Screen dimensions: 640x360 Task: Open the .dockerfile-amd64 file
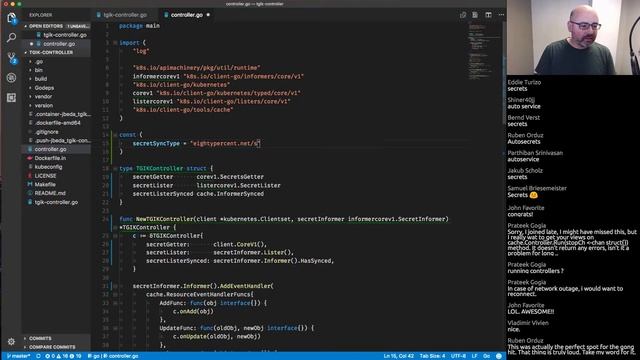click(x=57, y=123)
